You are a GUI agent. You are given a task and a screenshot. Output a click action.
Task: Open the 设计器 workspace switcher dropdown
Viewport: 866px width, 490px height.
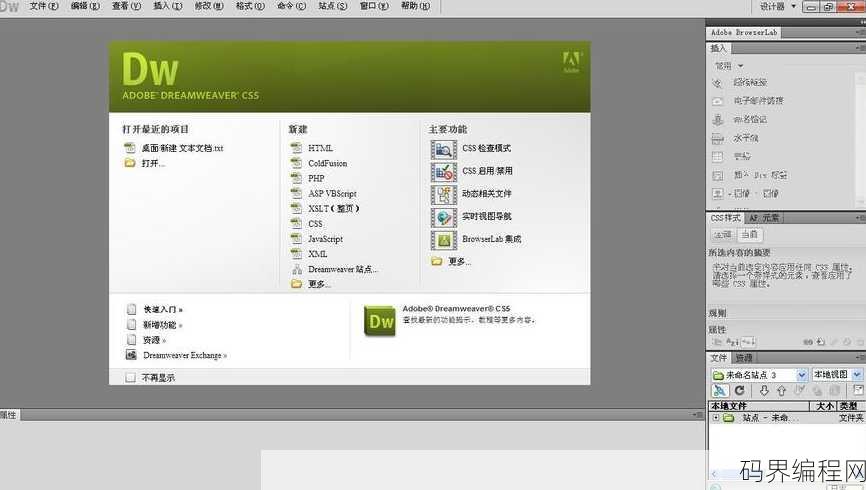coord(778,6)
